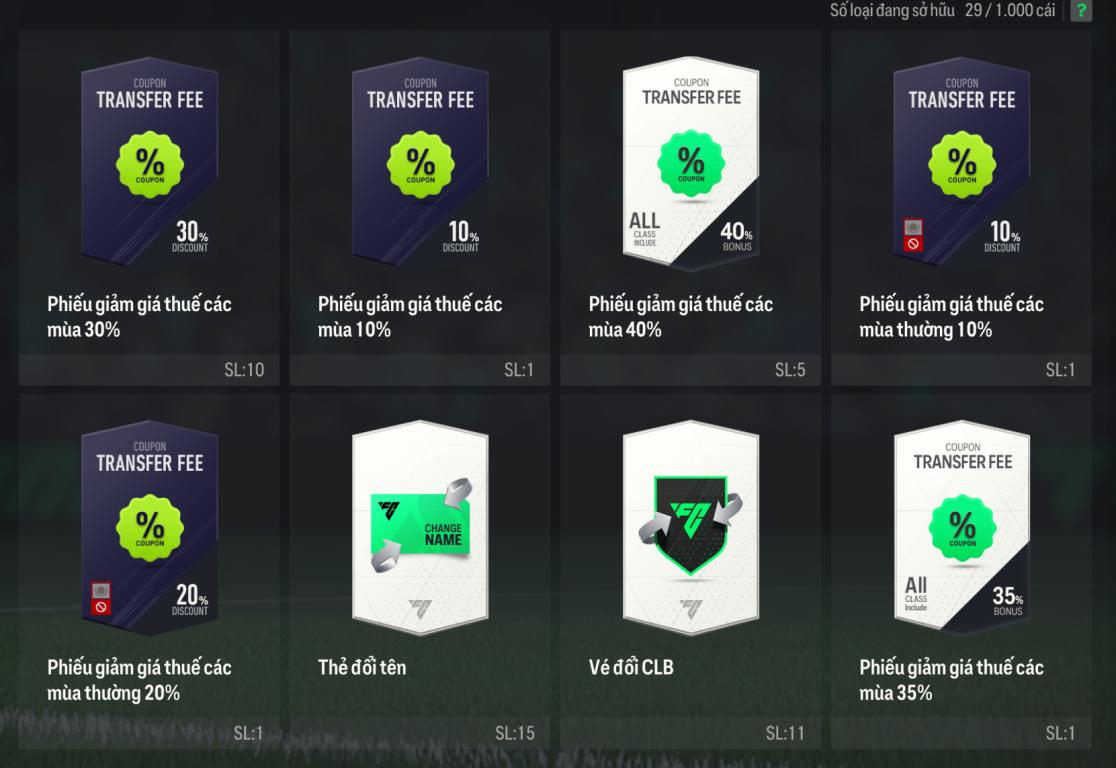The width and height of the screenshot is (1116, 768).
Task: Click the green percent badge on 40% coupon
Action: (690, 163)
